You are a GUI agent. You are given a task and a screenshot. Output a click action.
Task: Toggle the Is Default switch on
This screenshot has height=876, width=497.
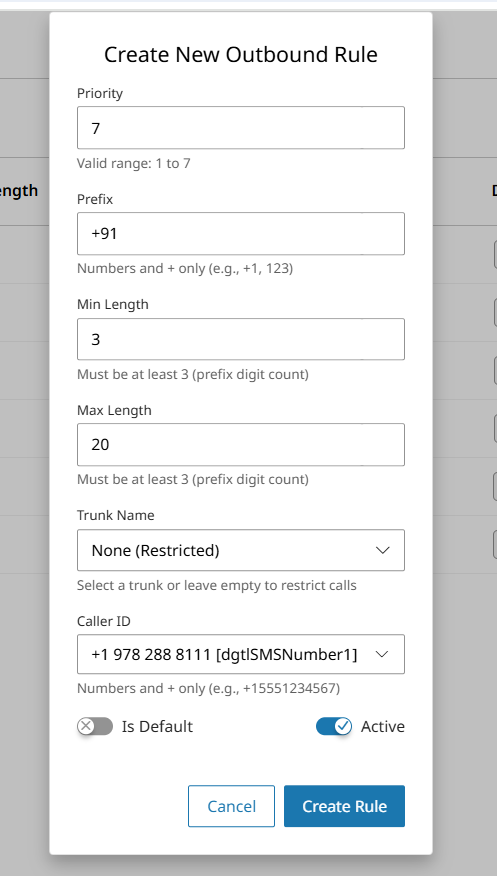click(x=95, y=726)
